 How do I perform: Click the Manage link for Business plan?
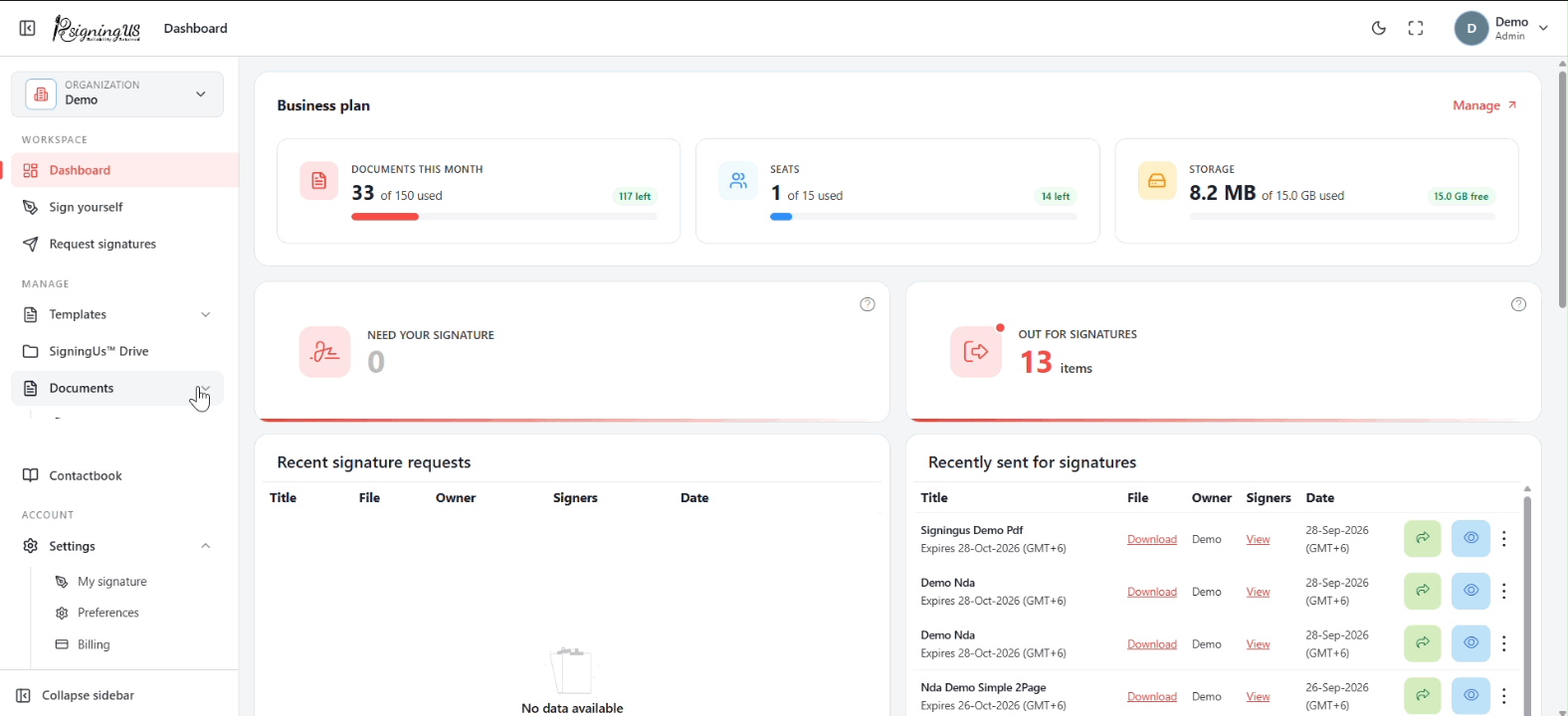click(x=1484, y=105)
